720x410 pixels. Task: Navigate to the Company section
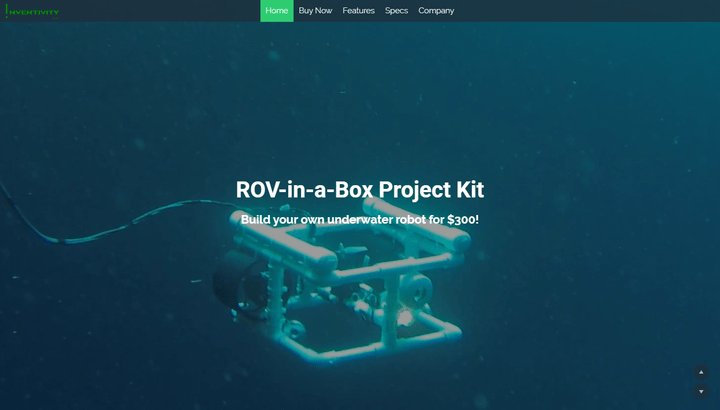[x=436, y=11]
